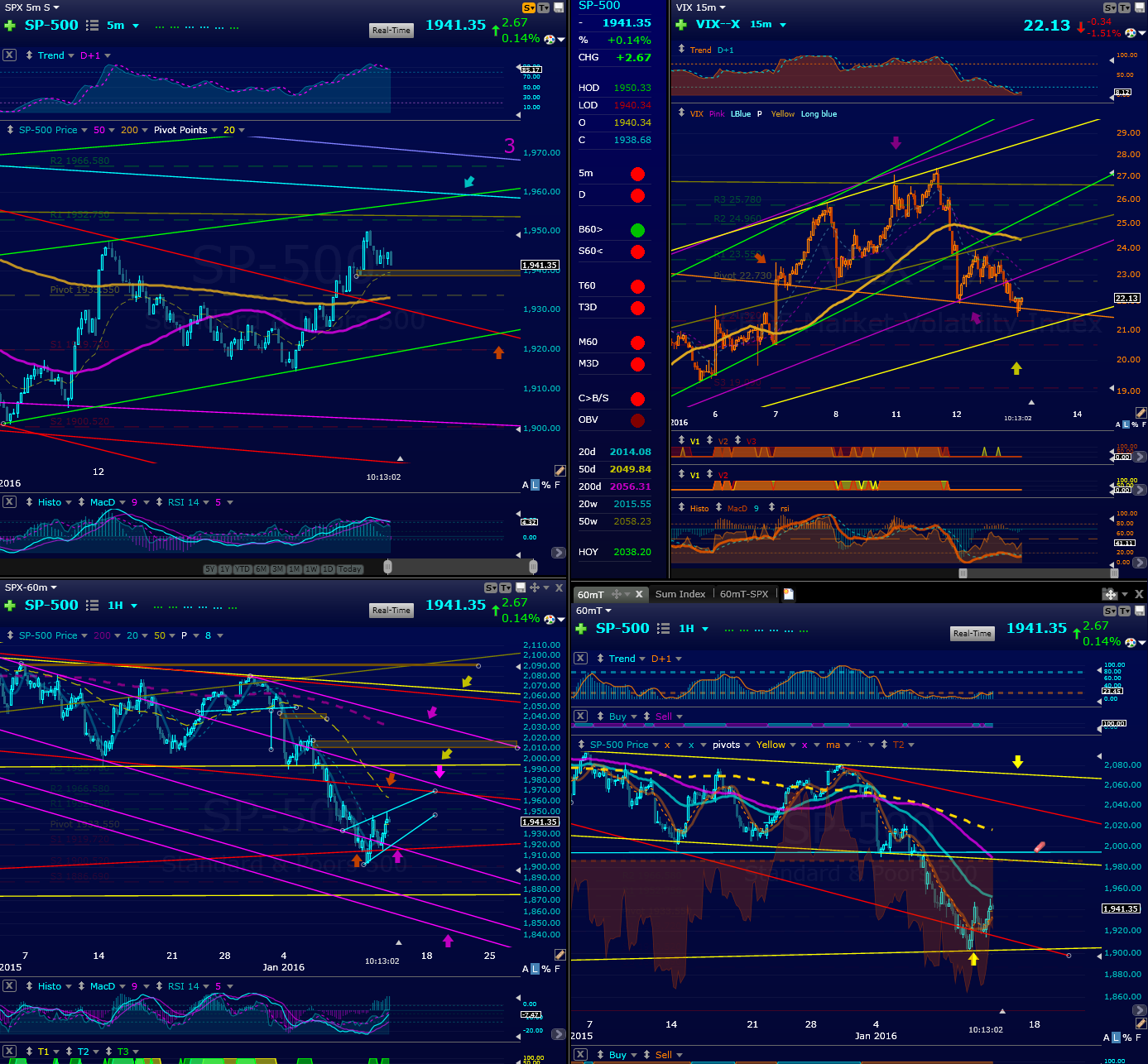Select the 5Y range button under the 5m chart
The image size is (1148, 1064).
point(209,569)
